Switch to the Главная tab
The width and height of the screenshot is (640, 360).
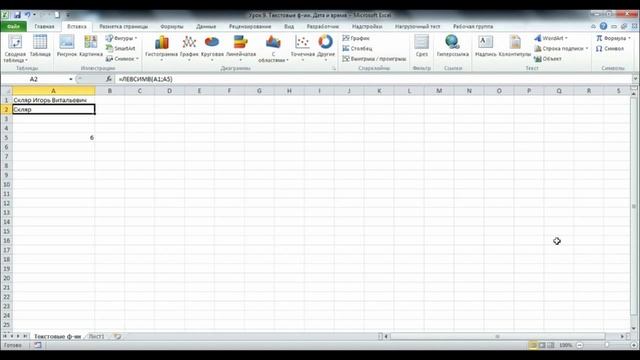tap(44, 26)
